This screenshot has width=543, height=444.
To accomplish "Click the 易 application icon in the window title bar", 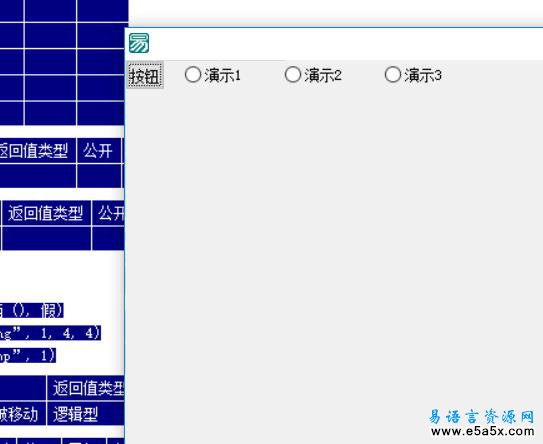I will [139, 43].
